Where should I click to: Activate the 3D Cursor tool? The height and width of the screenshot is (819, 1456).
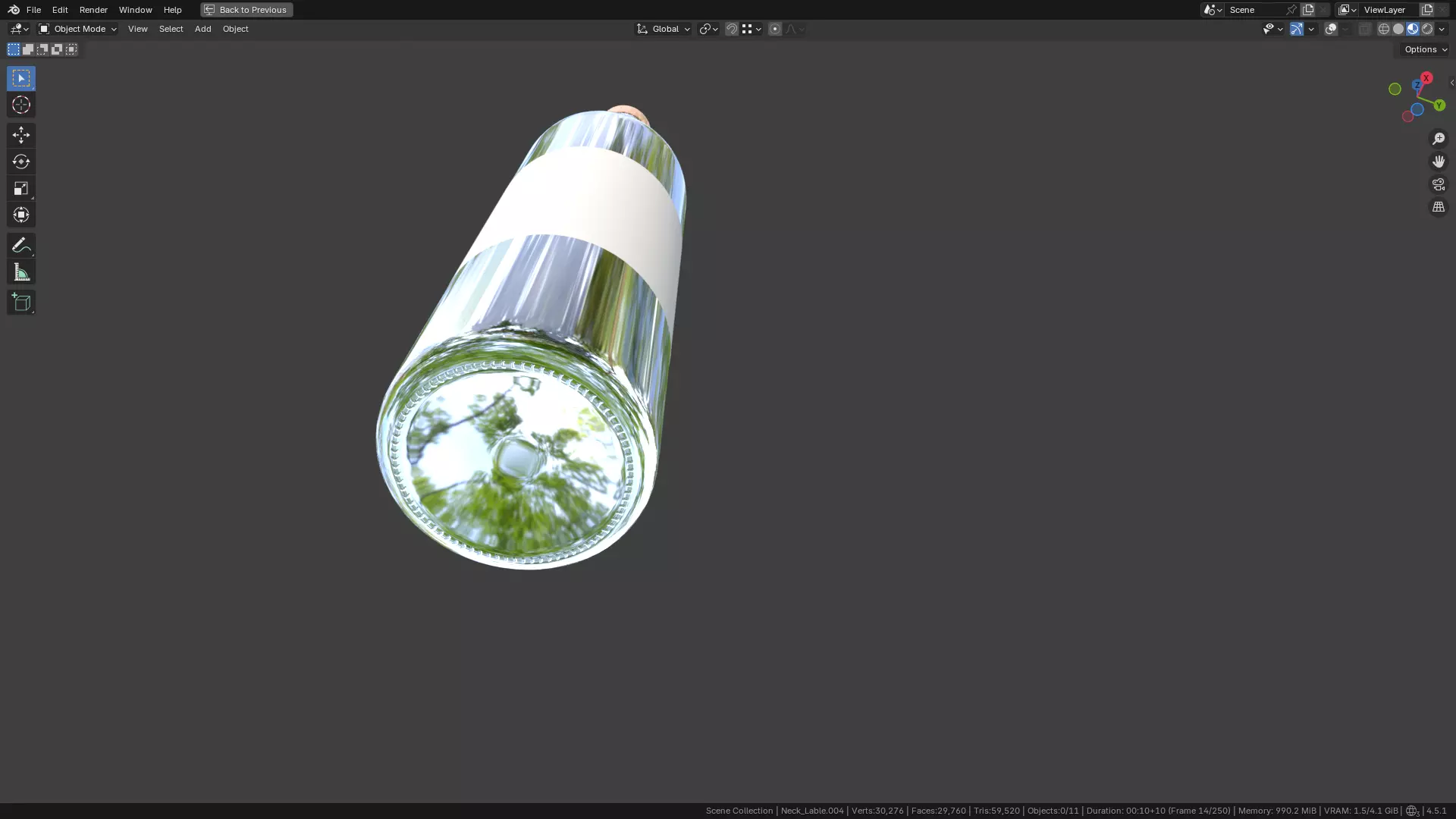click(x=21, y=105)
